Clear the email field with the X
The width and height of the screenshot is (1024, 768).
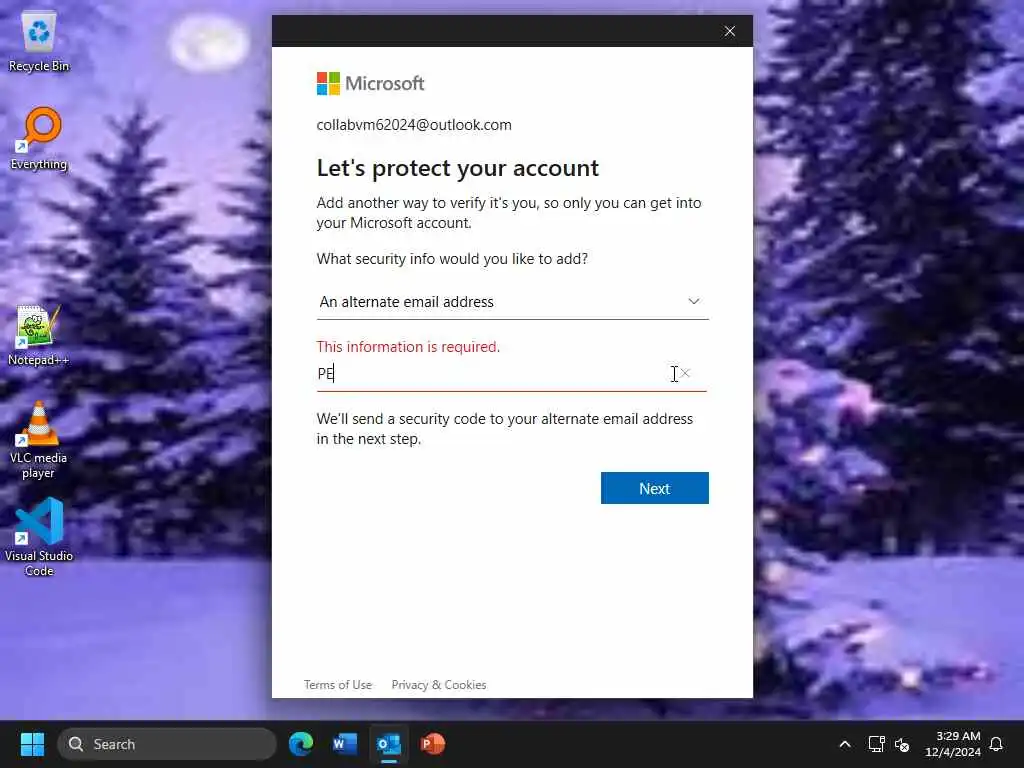point(685,373)
